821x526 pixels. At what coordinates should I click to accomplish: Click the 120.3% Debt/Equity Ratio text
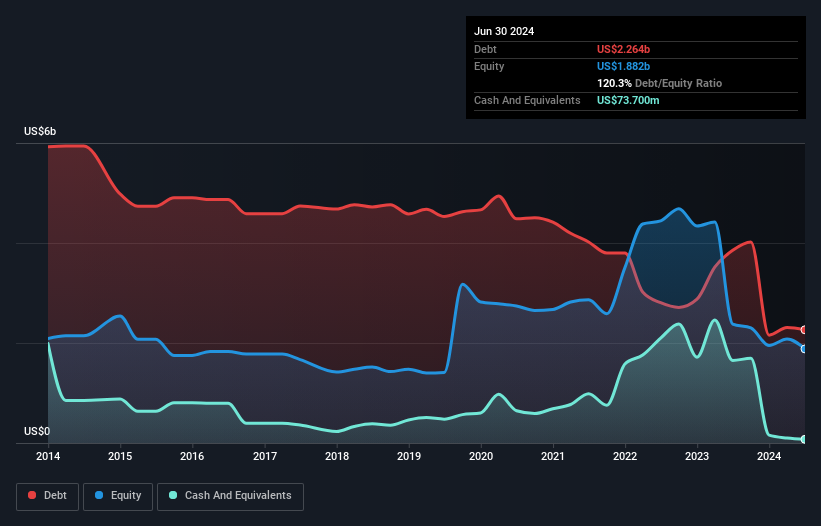[659, 83]
